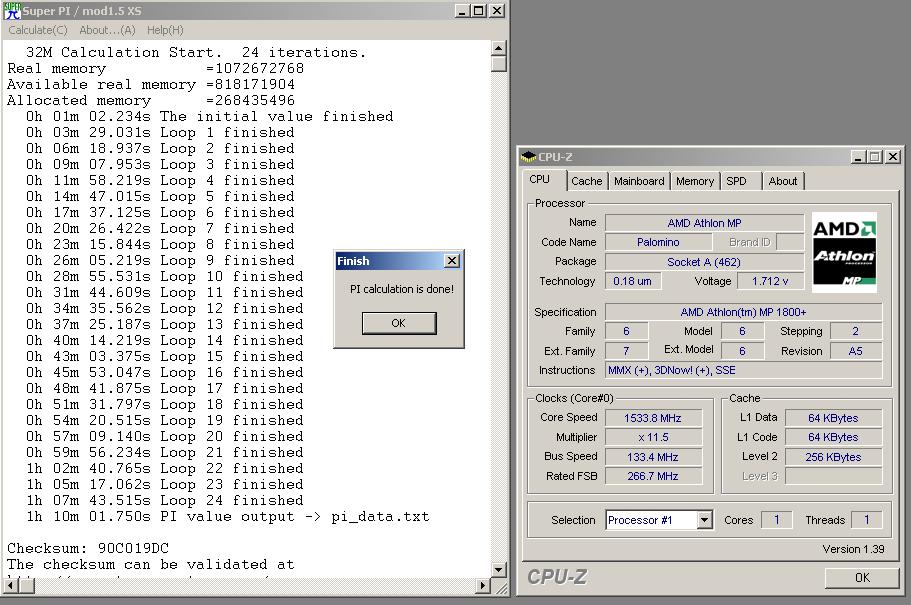This screenshot has width=911, height=605.
Task: Click OK at the bottom of CPU-Z
Action: (x=862, y=578)
